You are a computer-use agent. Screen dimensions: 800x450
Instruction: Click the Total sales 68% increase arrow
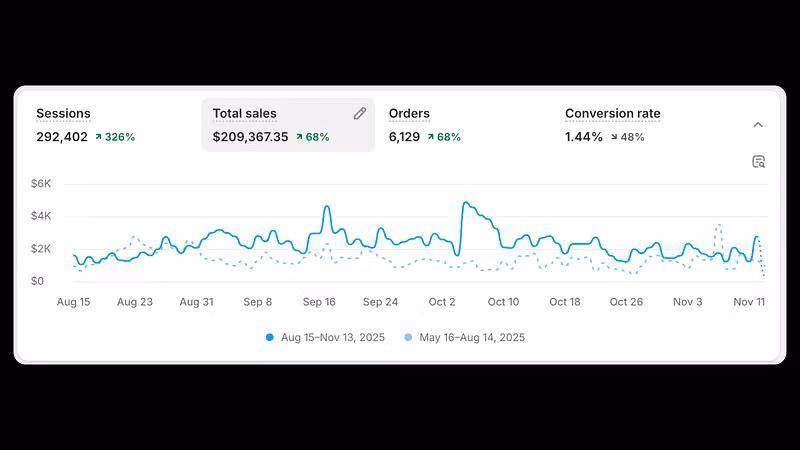(299, 137)
